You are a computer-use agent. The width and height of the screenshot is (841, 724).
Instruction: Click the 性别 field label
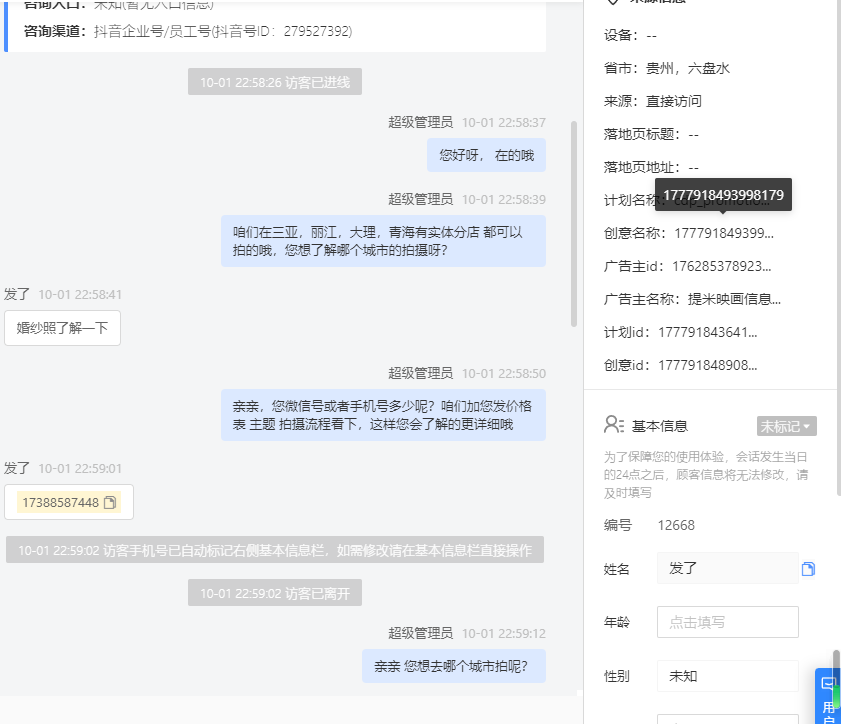tap(617, 676)
